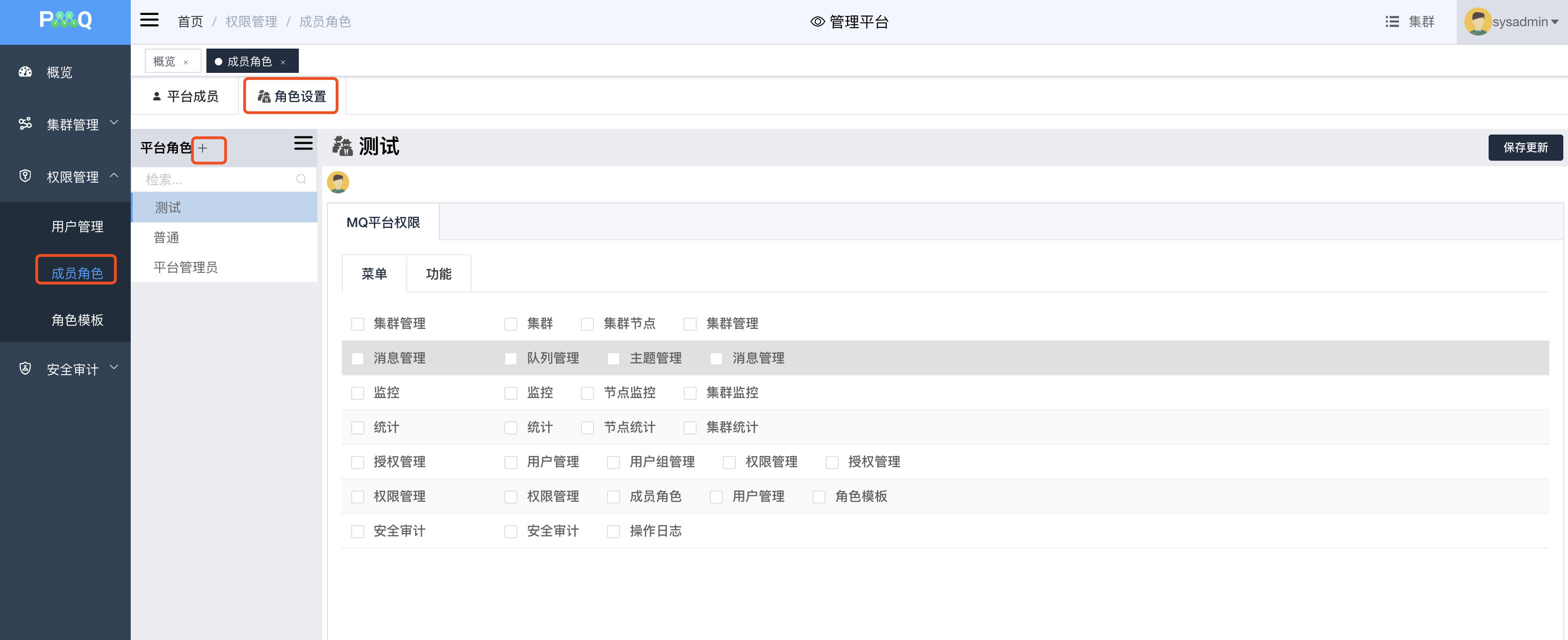
Task: Select the 平台管理员 role
Action: pos(185,267)
